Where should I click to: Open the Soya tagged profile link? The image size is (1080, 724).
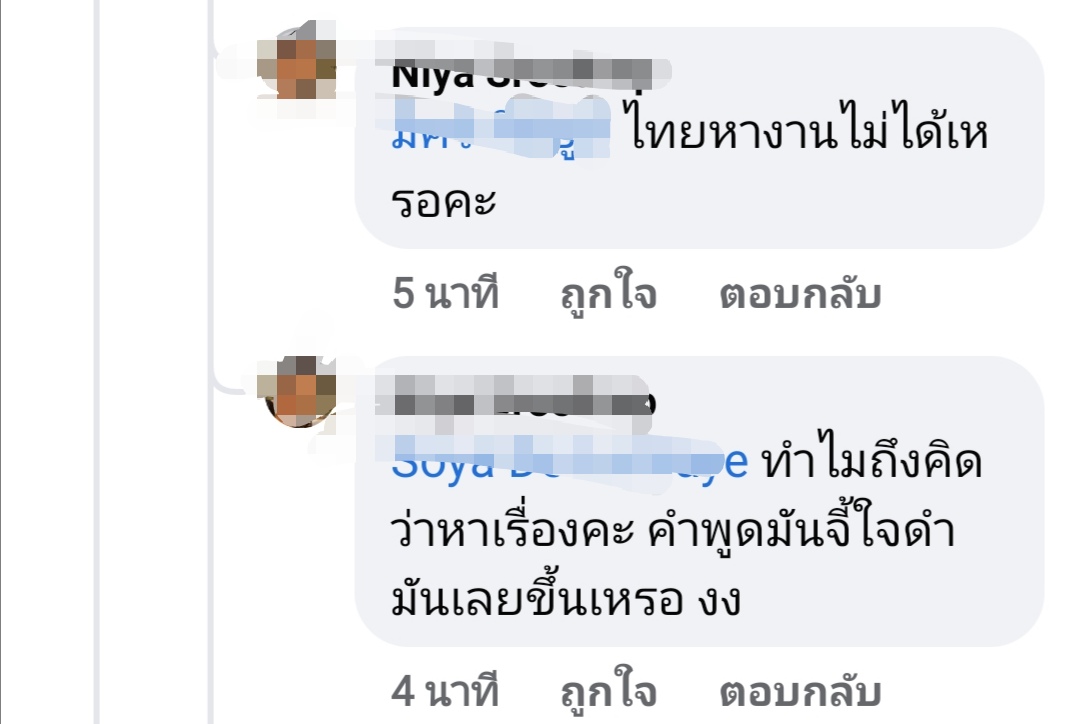tap(569, 462)
